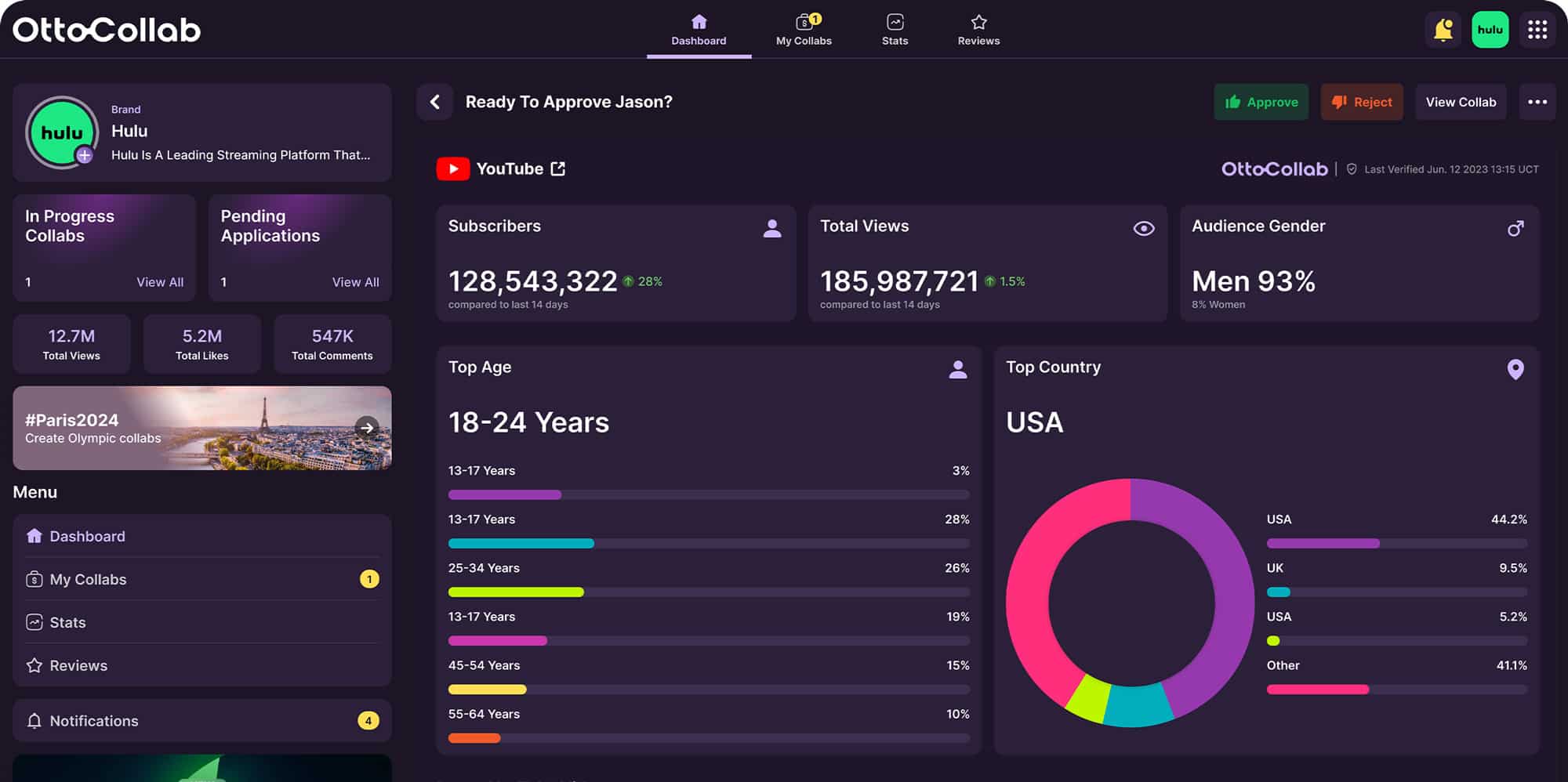Click the arrow on the Paris2024 banner
The image size is (1568, 782).
coord(366,427)
